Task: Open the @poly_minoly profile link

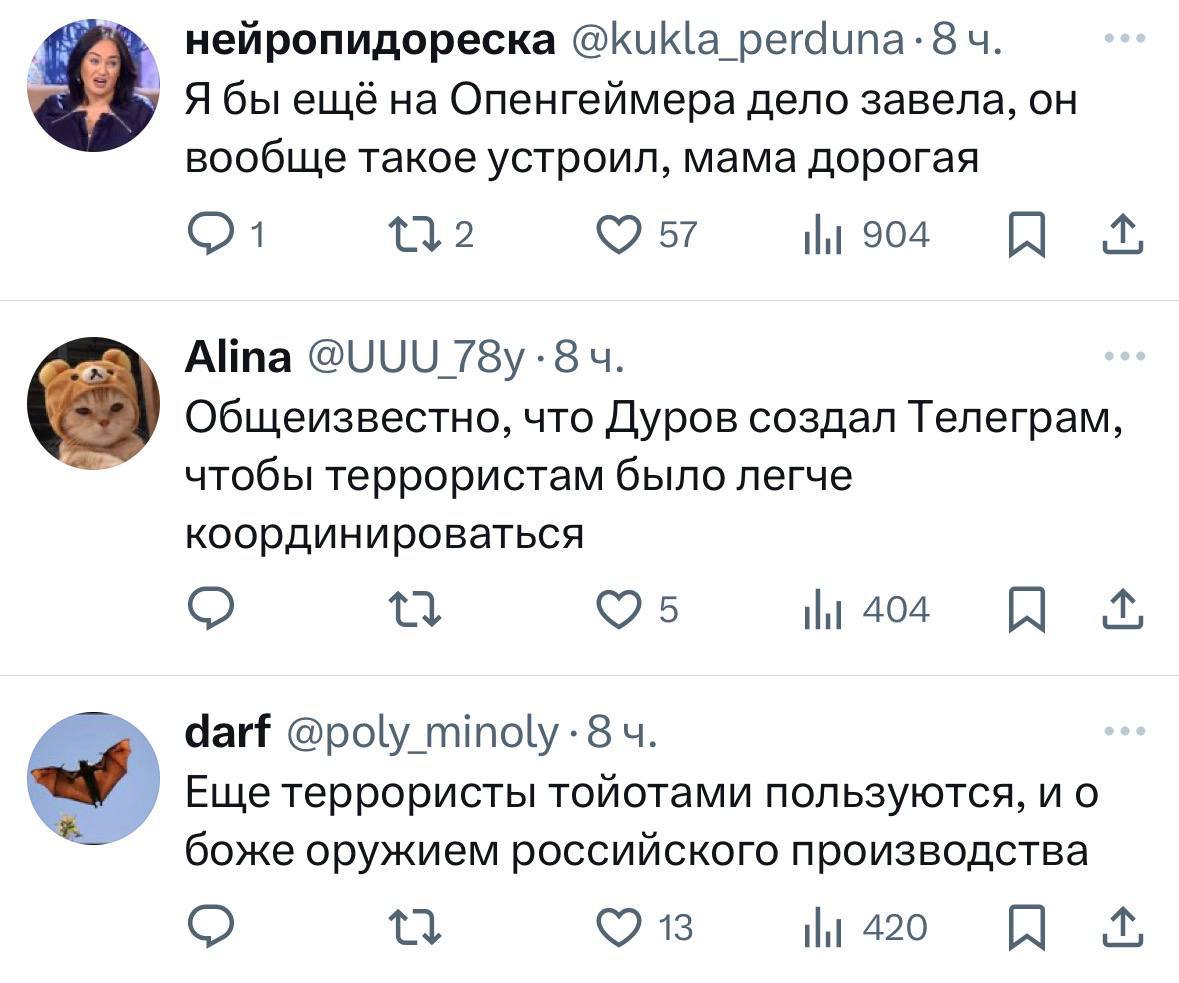Action: pyautogui.click(x=423, y=733)
